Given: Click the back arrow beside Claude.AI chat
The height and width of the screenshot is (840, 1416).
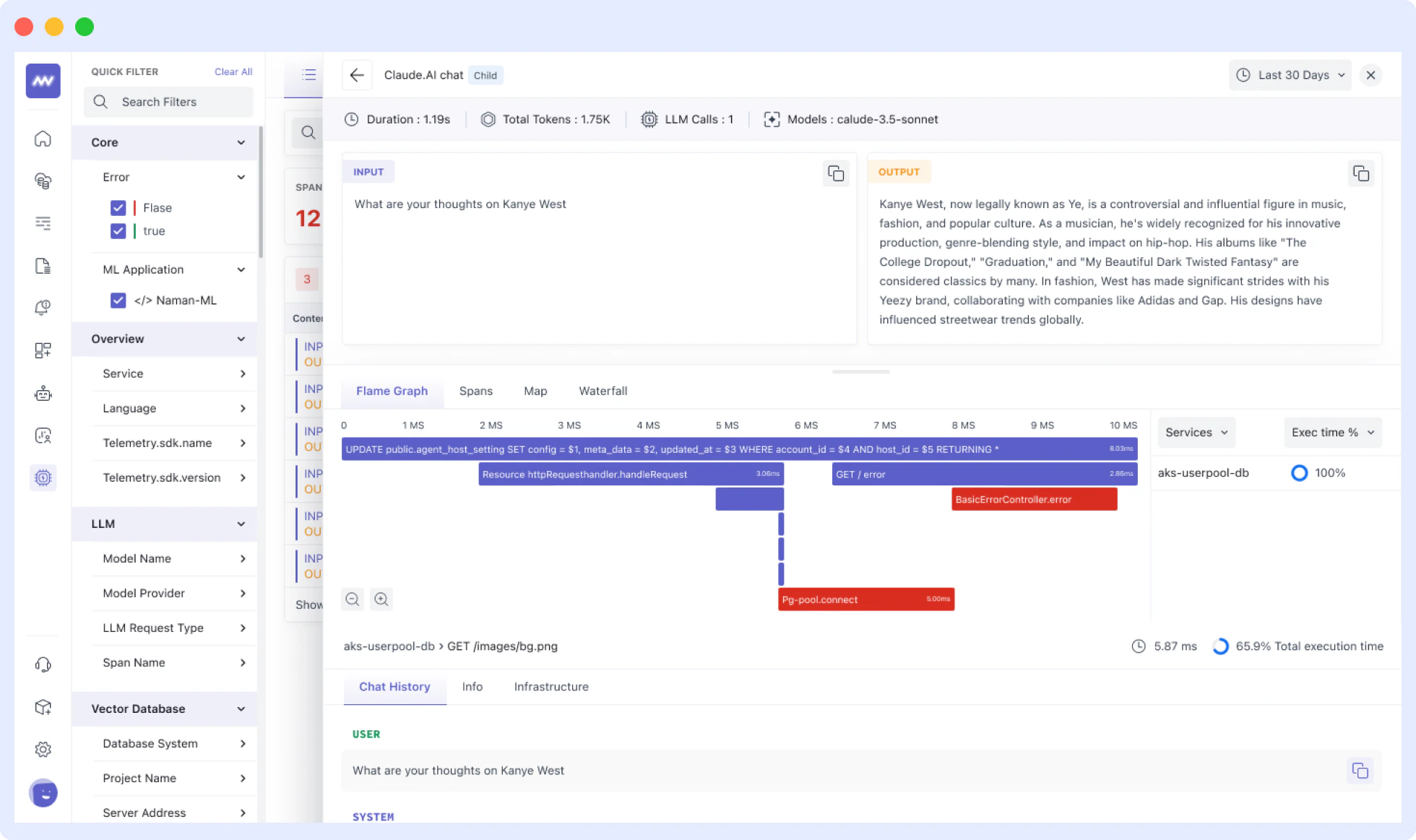Looking at the screenshot, I should (357, 75).
